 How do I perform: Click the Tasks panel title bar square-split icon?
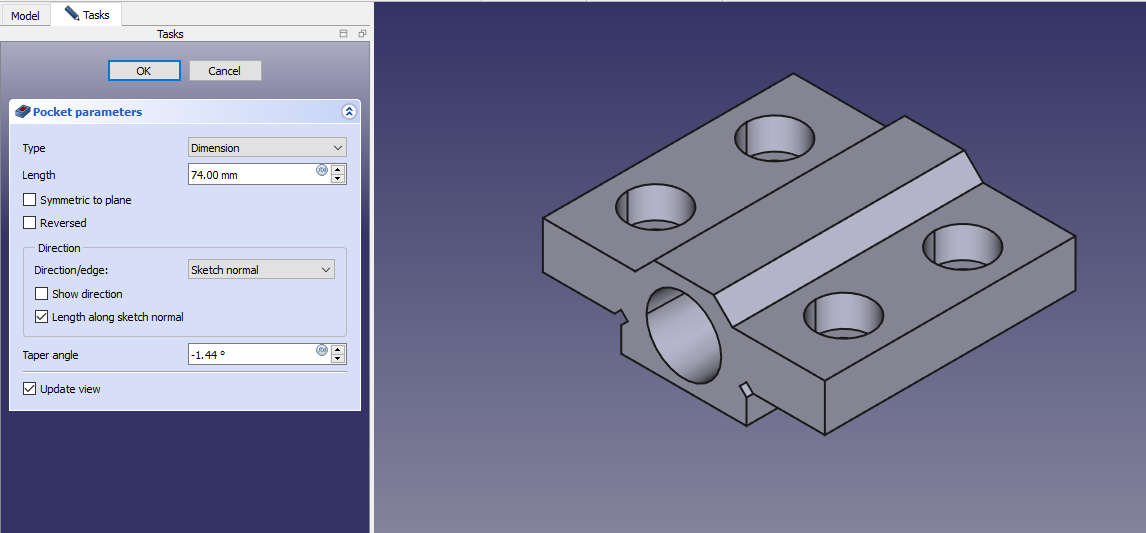coord(344,34)
